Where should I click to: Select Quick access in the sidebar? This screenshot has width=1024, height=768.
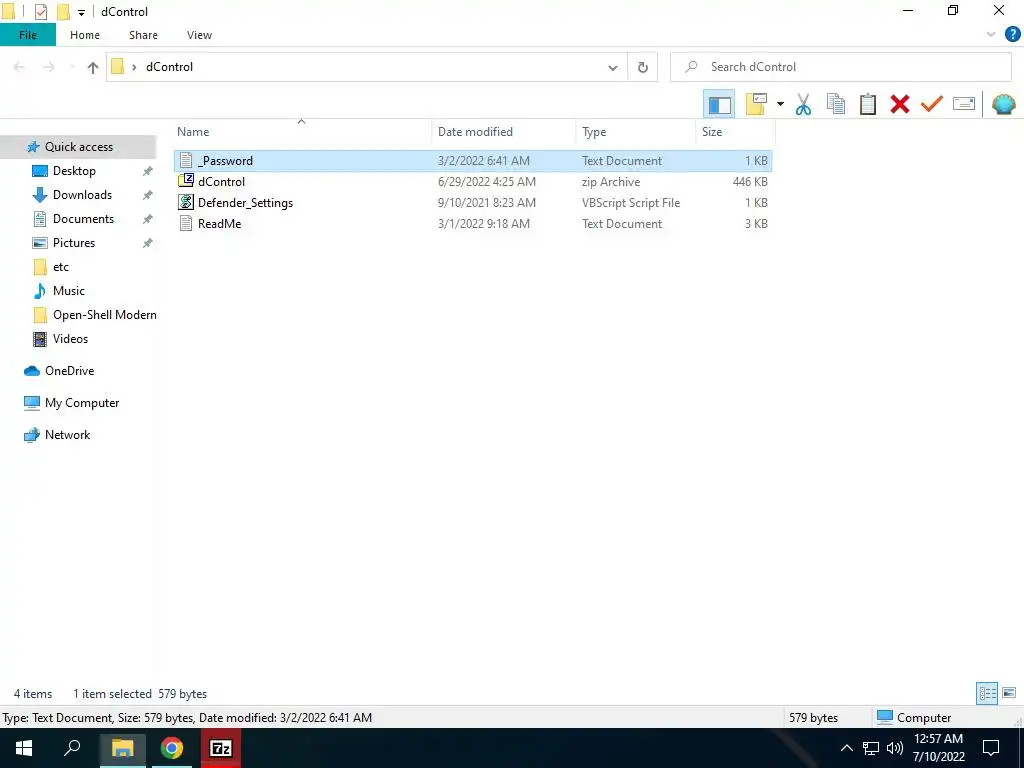(x=78, y=147)
